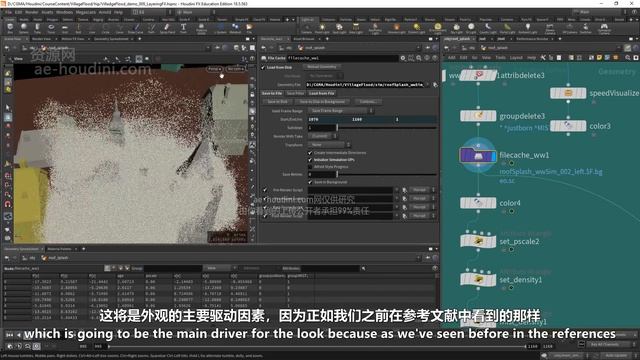Select the Spot Light shelf tool
The height and width of the screenshot is (360, 640).
[x=339, y=28]
